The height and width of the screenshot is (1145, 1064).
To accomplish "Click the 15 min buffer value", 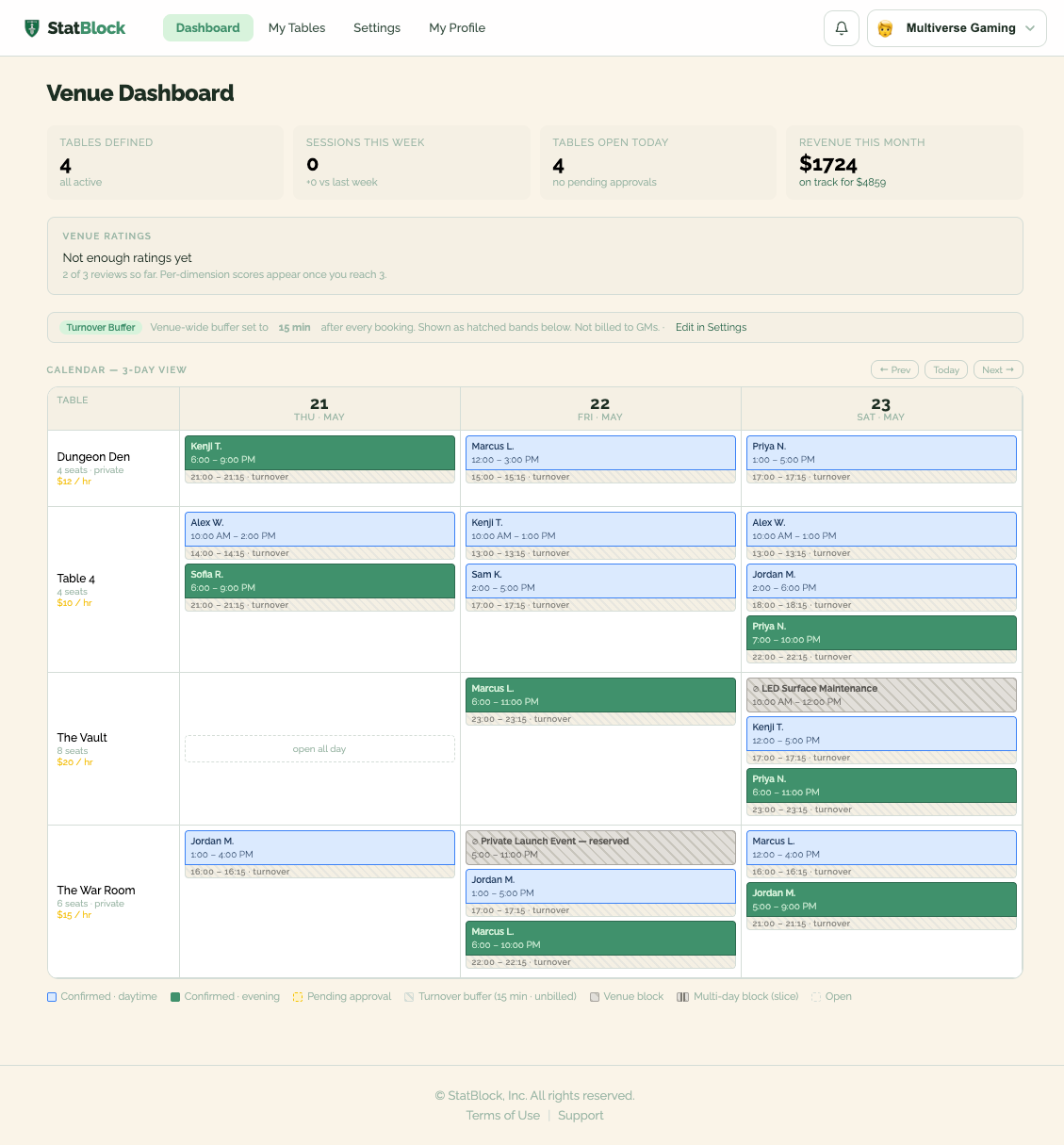I will (x=294, y=327).
